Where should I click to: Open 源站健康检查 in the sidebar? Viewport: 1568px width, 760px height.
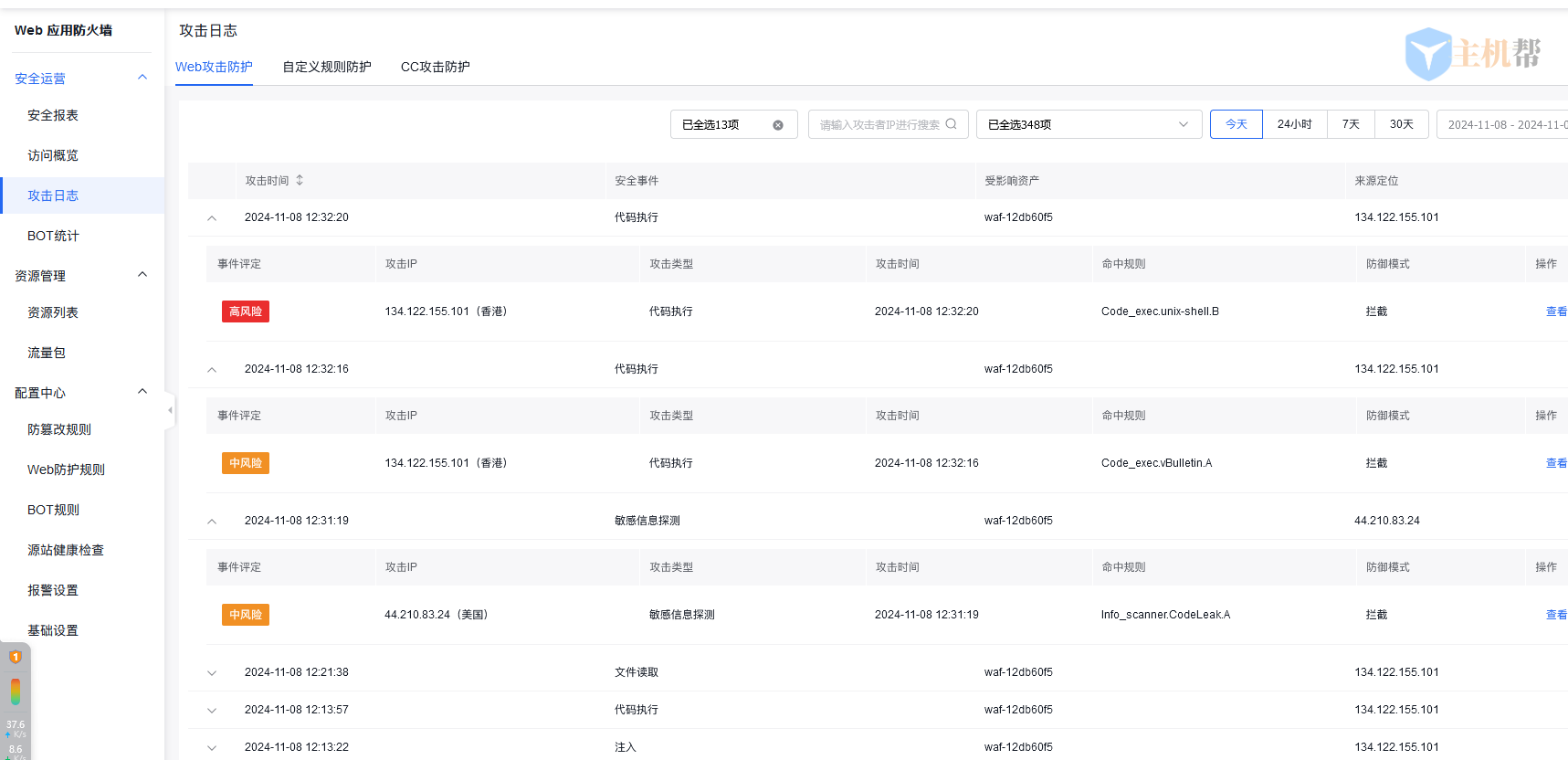(66, 550)
